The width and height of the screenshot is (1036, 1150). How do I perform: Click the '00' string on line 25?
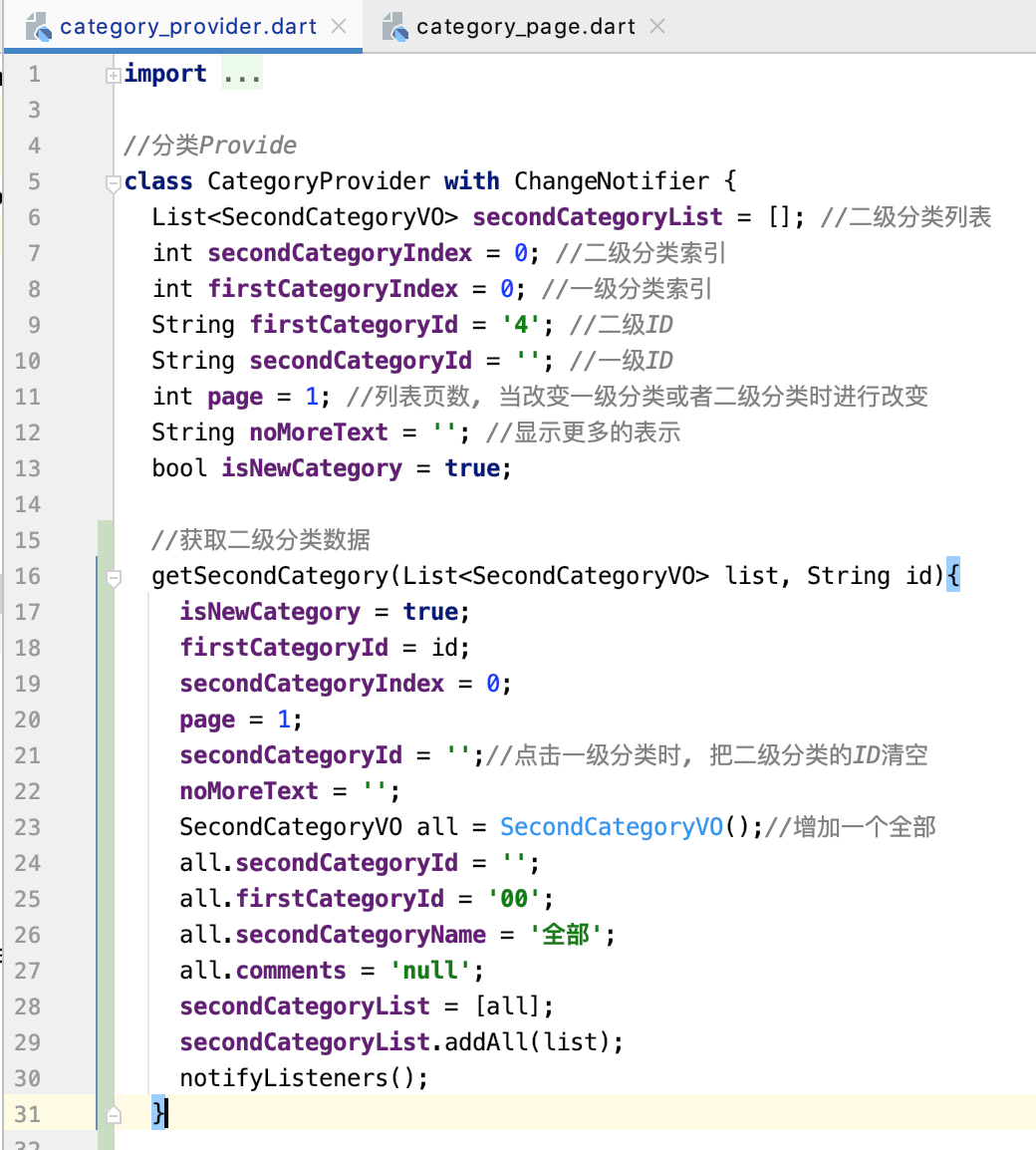(x=514, y=899)
